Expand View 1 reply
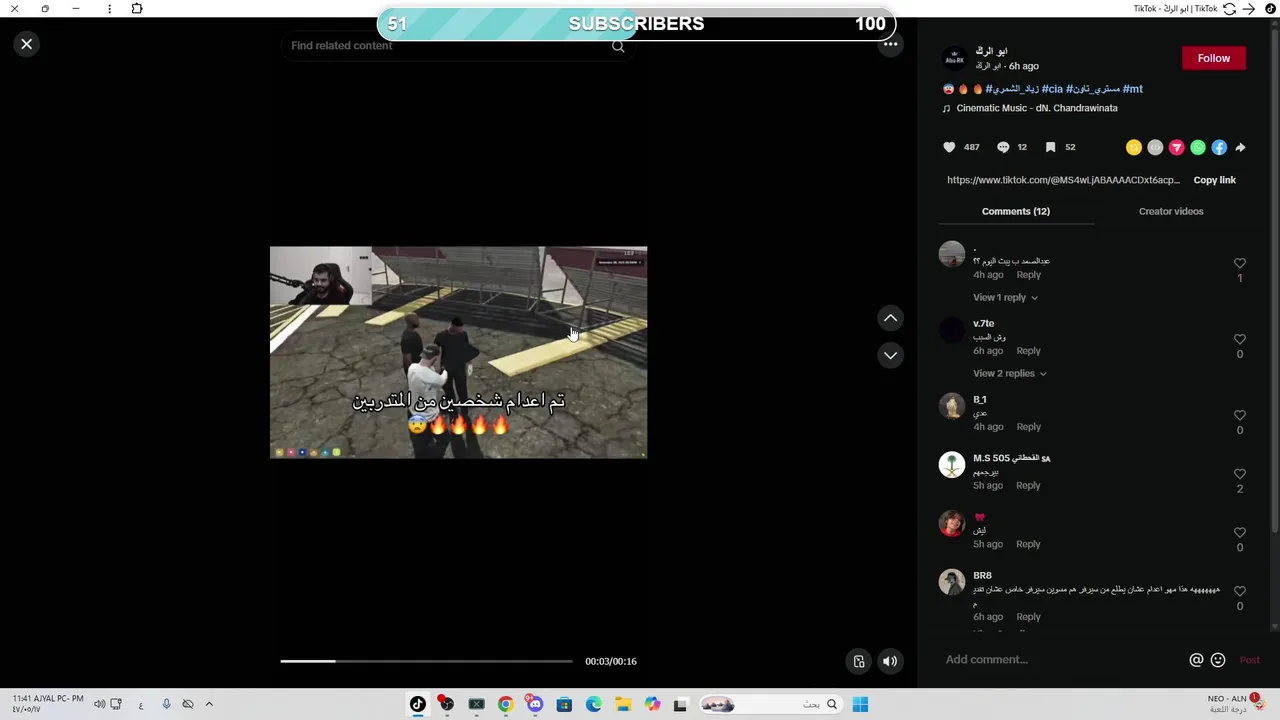The height and width of the screenshot is (720, 1280). 1005,297
